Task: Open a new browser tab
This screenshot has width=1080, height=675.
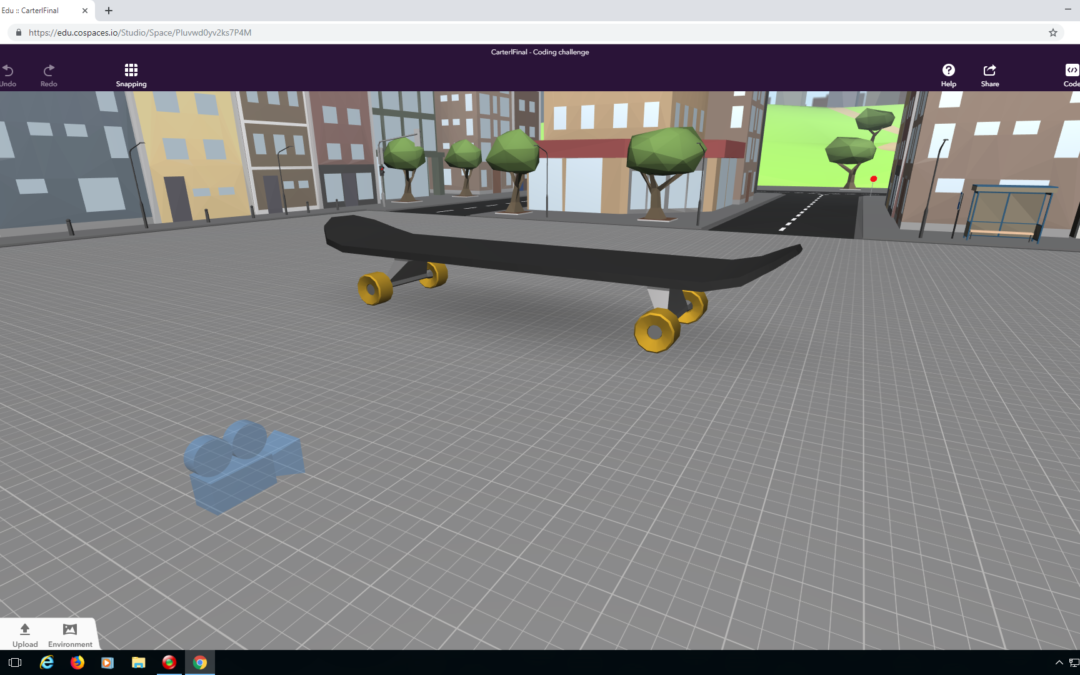Action: click(108, 10)
